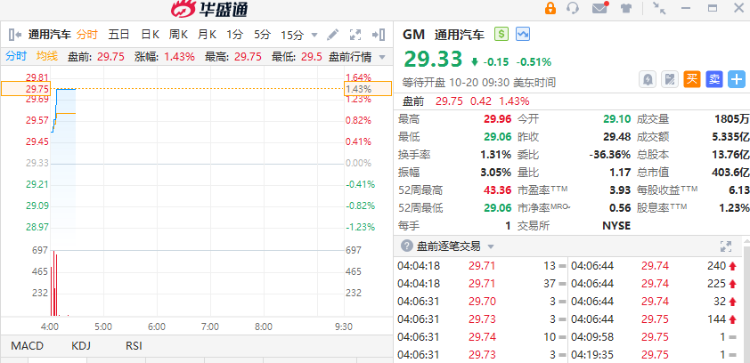Click the 委比 value -36.36%
The image size is (750, 363).
point(610,154)
